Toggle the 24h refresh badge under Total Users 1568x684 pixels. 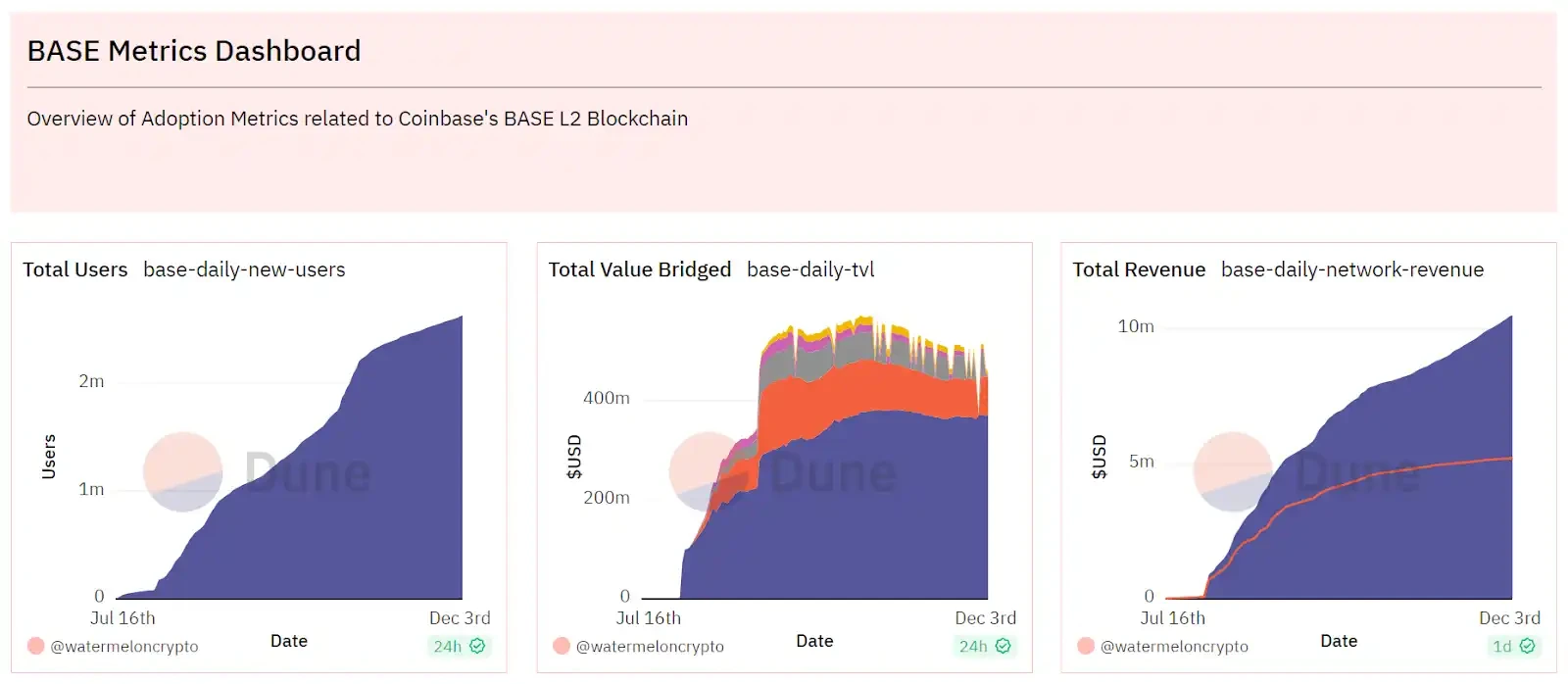tap(446, 646)
